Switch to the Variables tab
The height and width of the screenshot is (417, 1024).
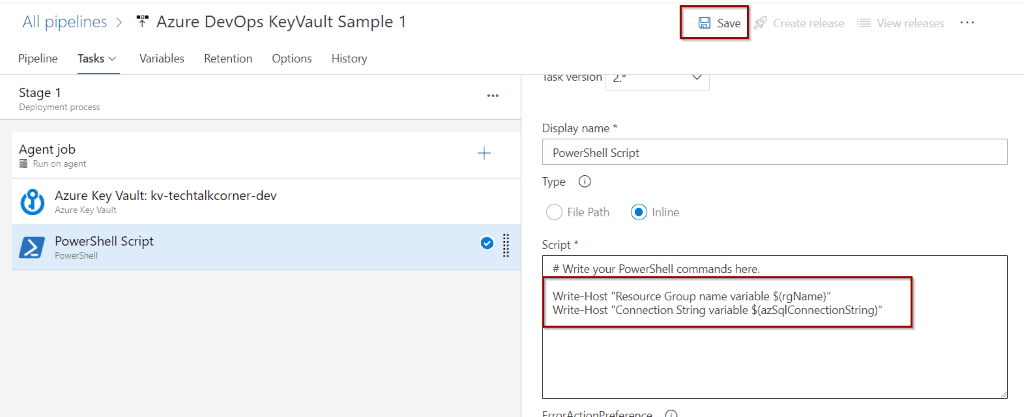[x=161, y=59]
